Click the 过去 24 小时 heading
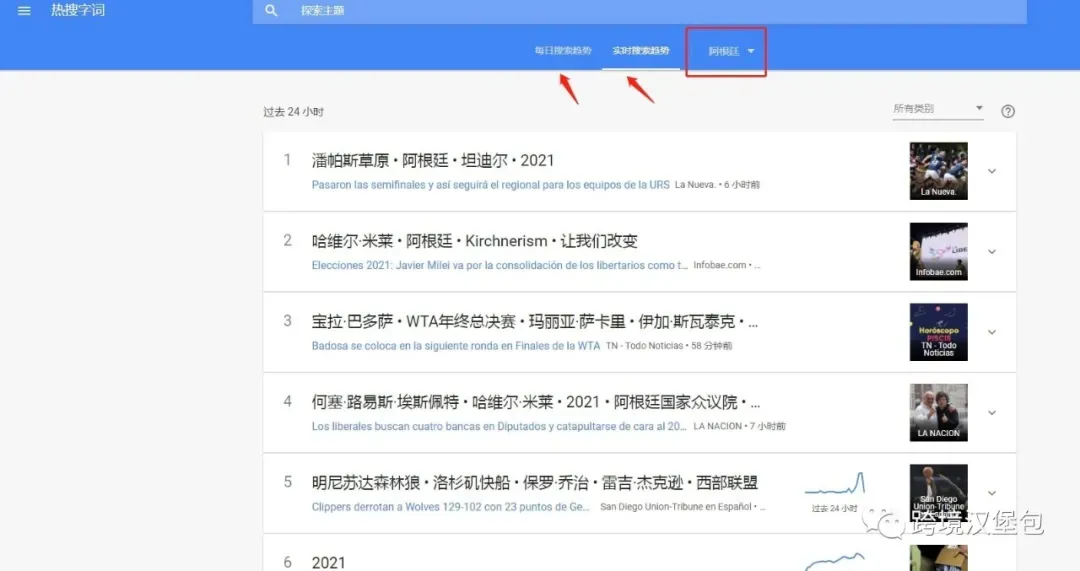This screenshot has height=571, width=1080. click(x=293, y=112)
